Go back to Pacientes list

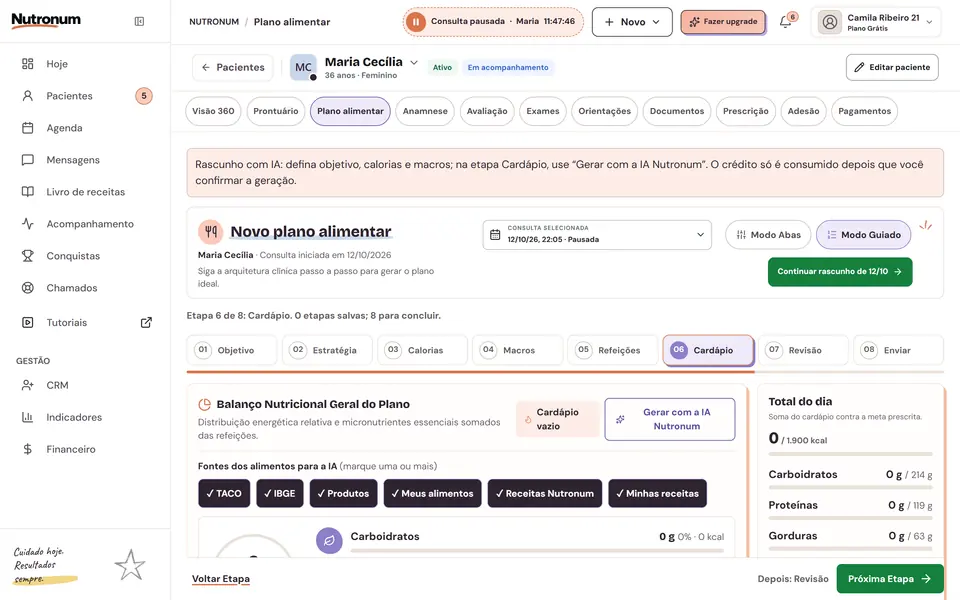coord(233,67)
